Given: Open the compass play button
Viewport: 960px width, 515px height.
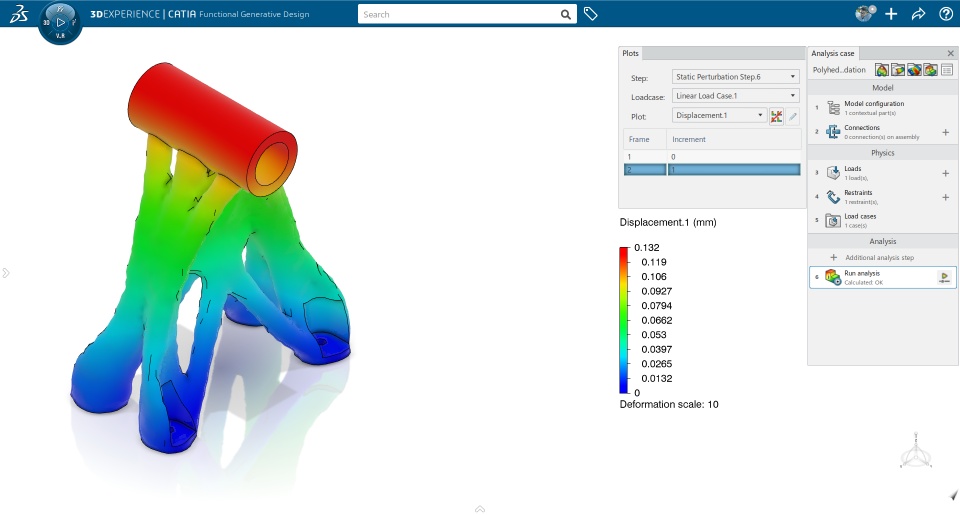Looking at the screenshot, I should (x=60, y=22).
